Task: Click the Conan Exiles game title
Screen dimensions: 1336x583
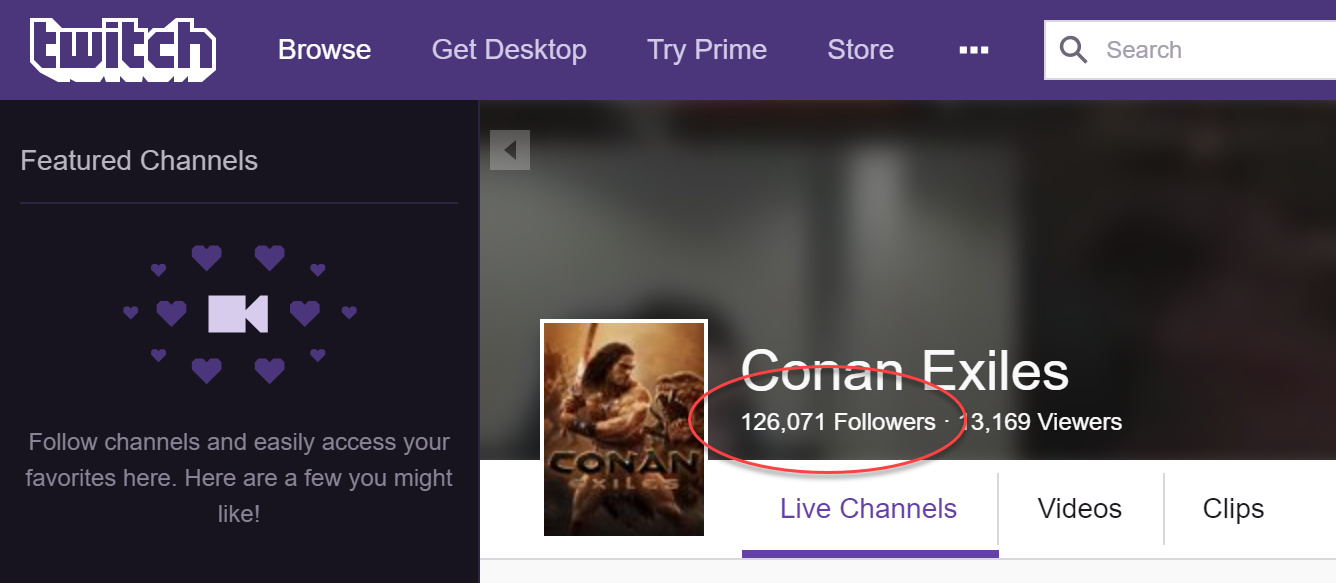Action: point(905,371)
